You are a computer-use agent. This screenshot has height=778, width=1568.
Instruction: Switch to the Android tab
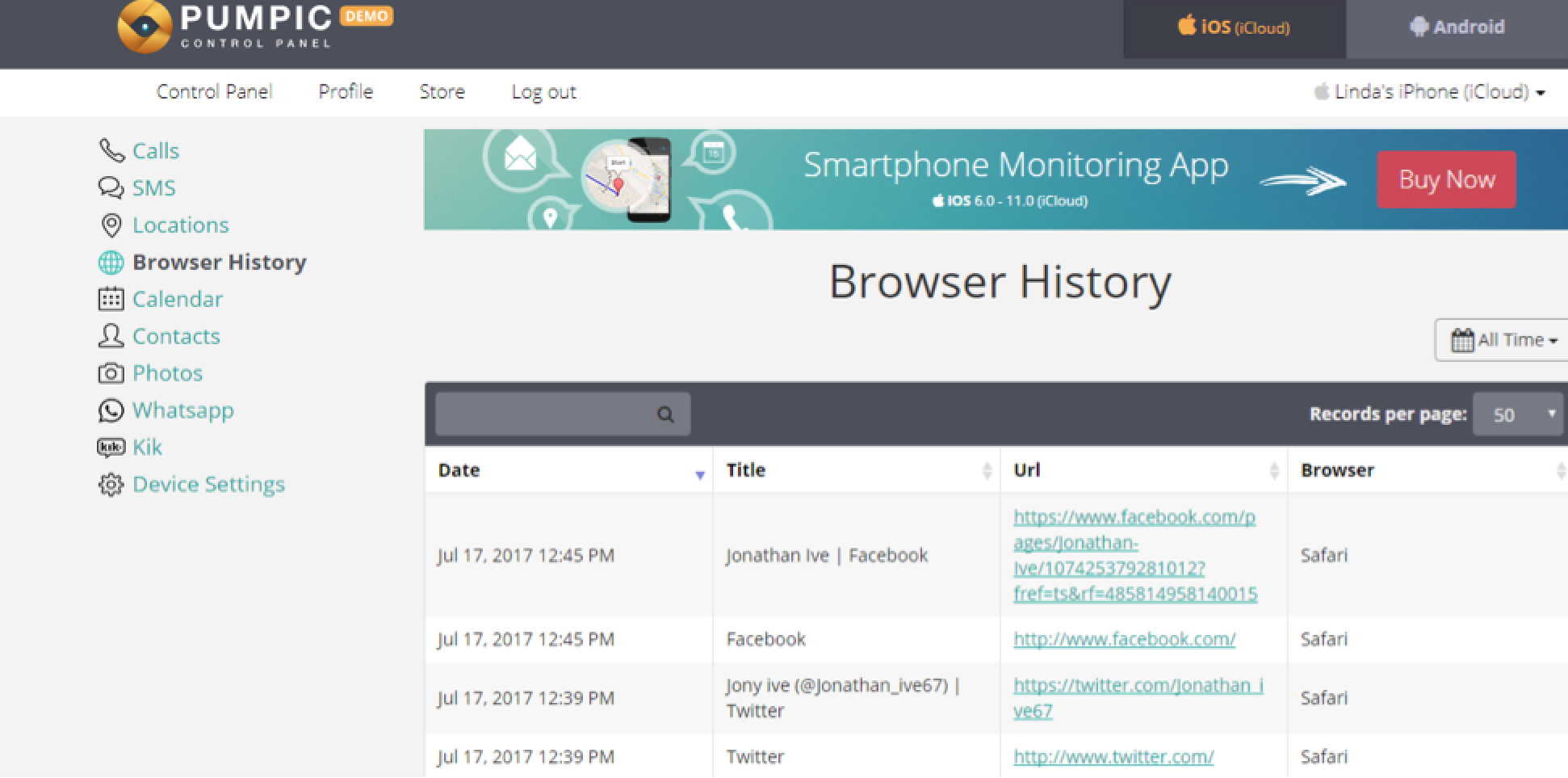pos(1457,27)
